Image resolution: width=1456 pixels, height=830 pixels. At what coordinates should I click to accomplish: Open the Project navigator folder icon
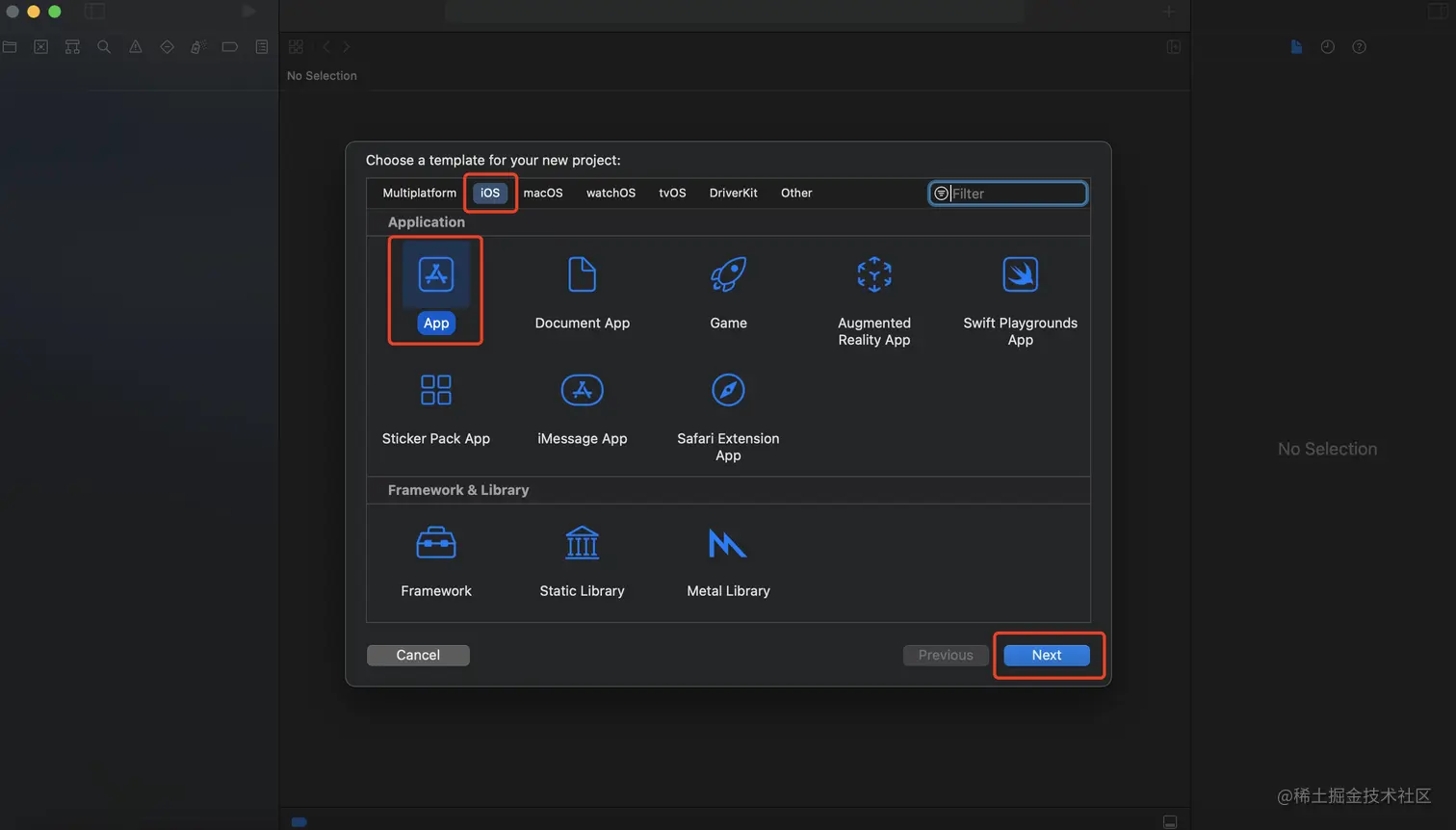point(10,46)
